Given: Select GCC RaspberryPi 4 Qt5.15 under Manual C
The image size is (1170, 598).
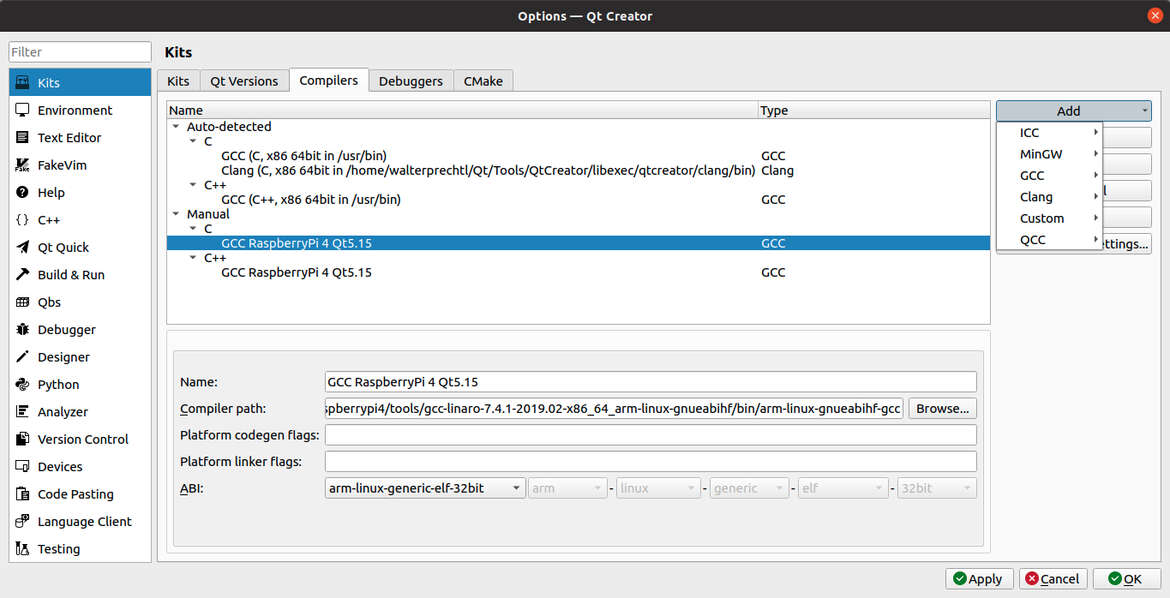Looking at the screenshot, I should tap(578, 243).
